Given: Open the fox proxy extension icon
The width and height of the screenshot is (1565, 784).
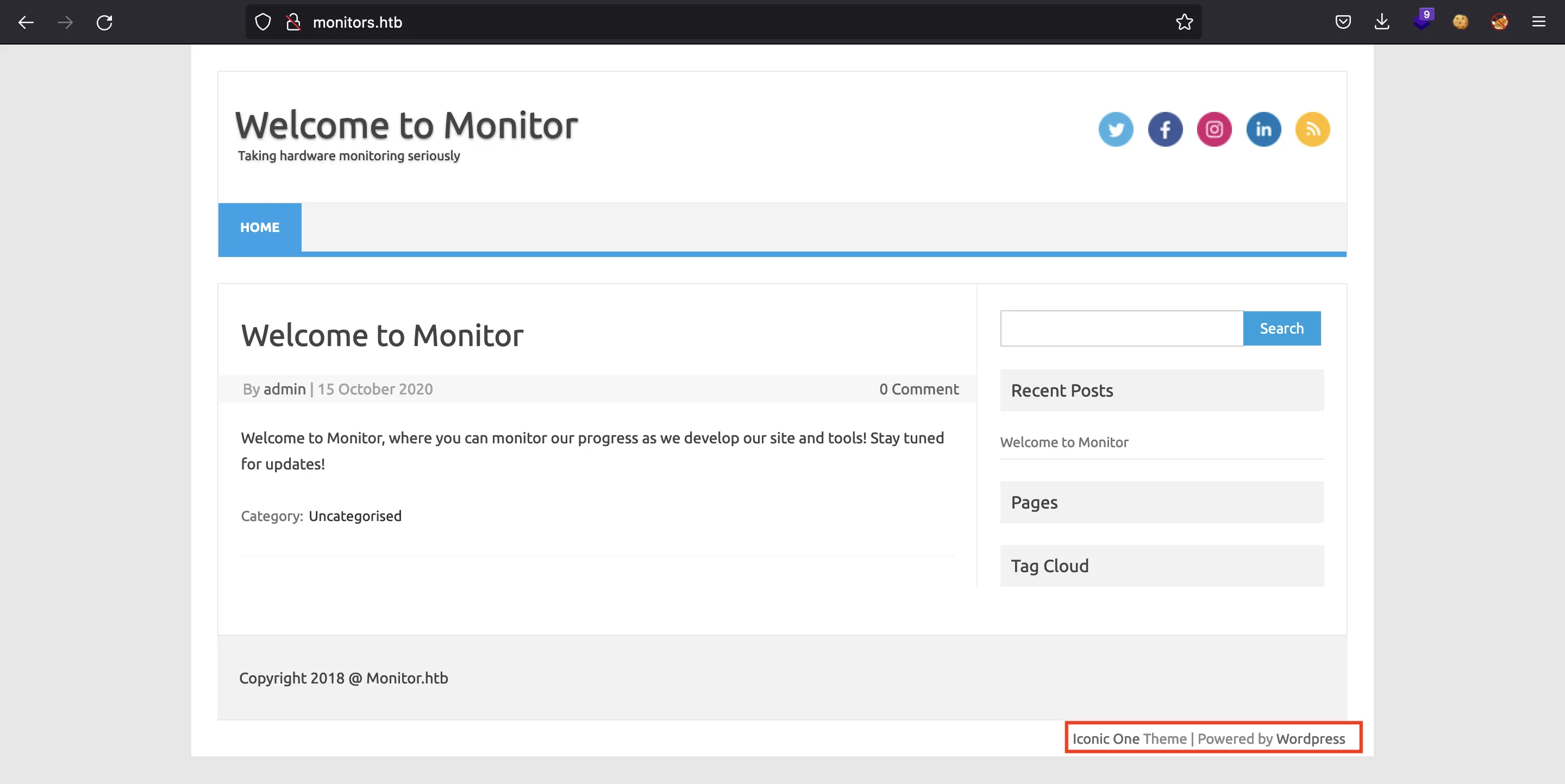Looking at the screenshot, I should click(1499, 22).
